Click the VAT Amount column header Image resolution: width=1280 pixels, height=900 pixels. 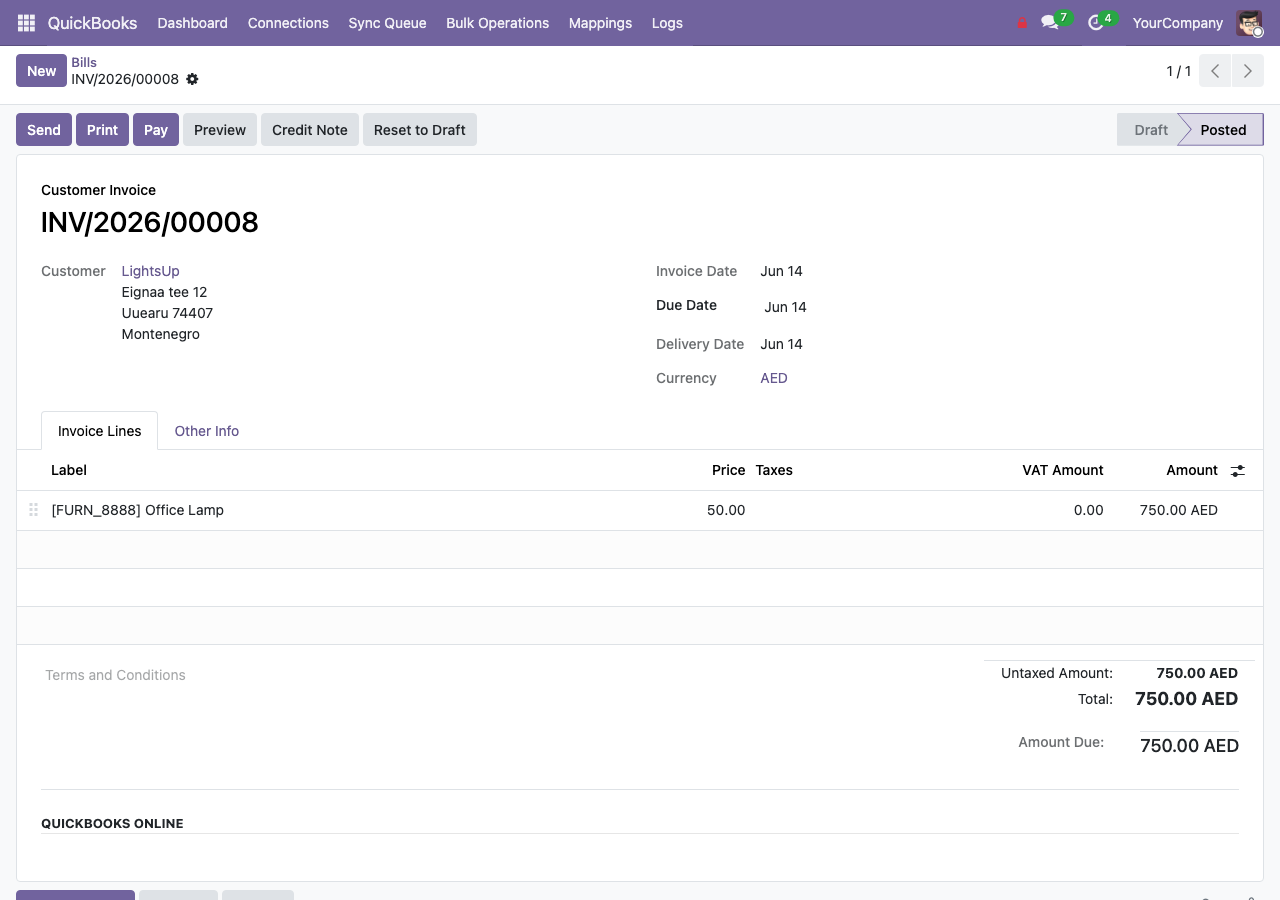1062,470
